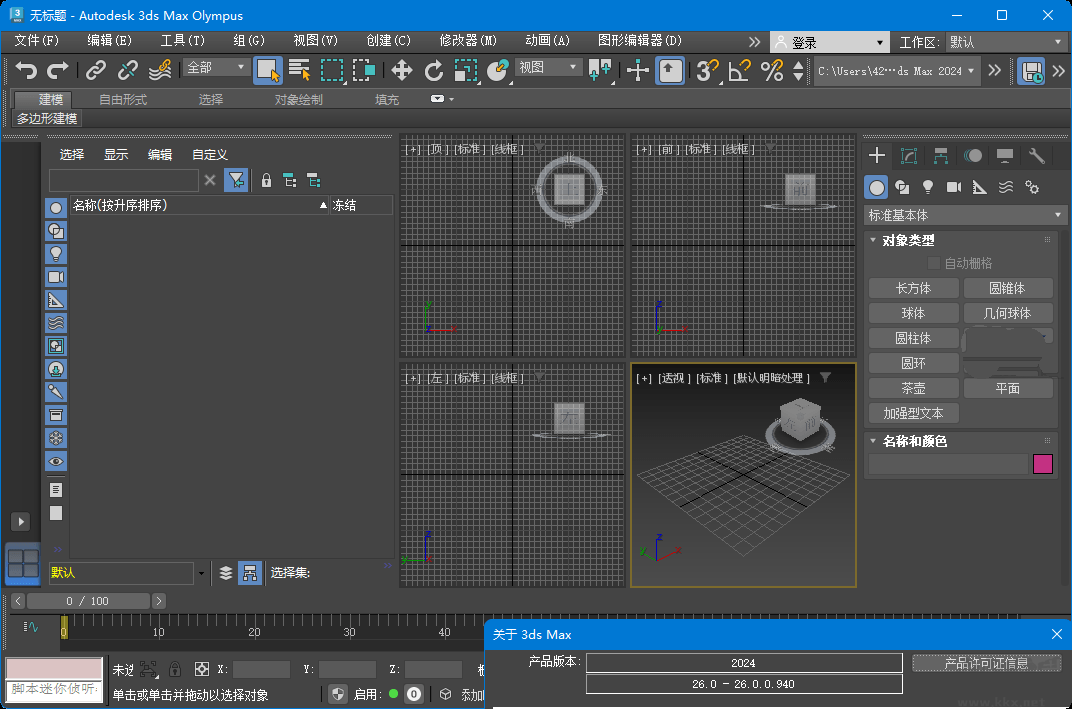
Task: Open the Lights creation category (bulb icon)
Action: click(x=928, y=187)
